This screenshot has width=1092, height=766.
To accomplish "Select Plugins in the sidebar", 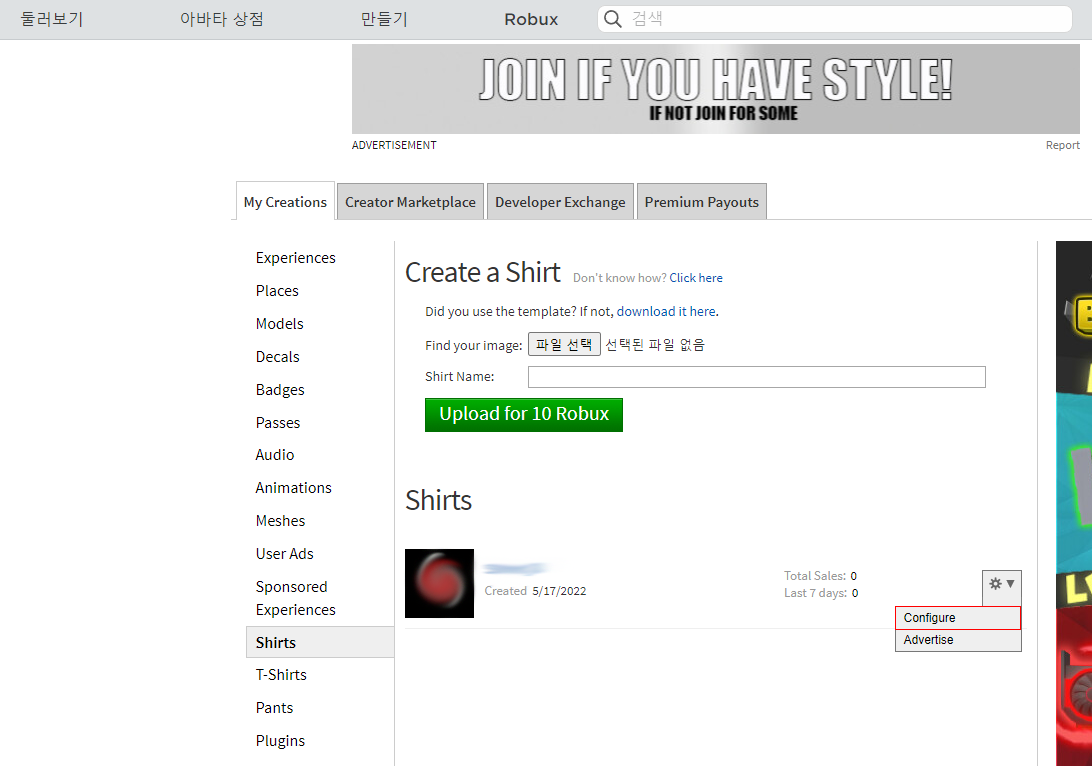I will point(280,741).
